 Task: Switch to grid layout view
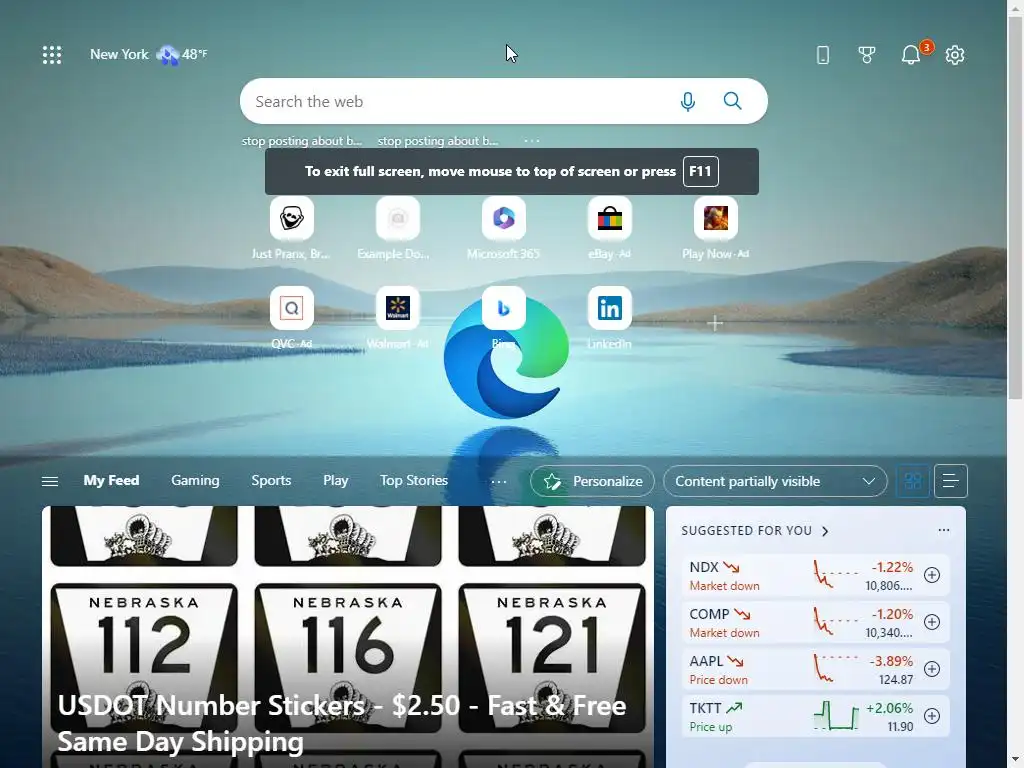pos(912,481)
